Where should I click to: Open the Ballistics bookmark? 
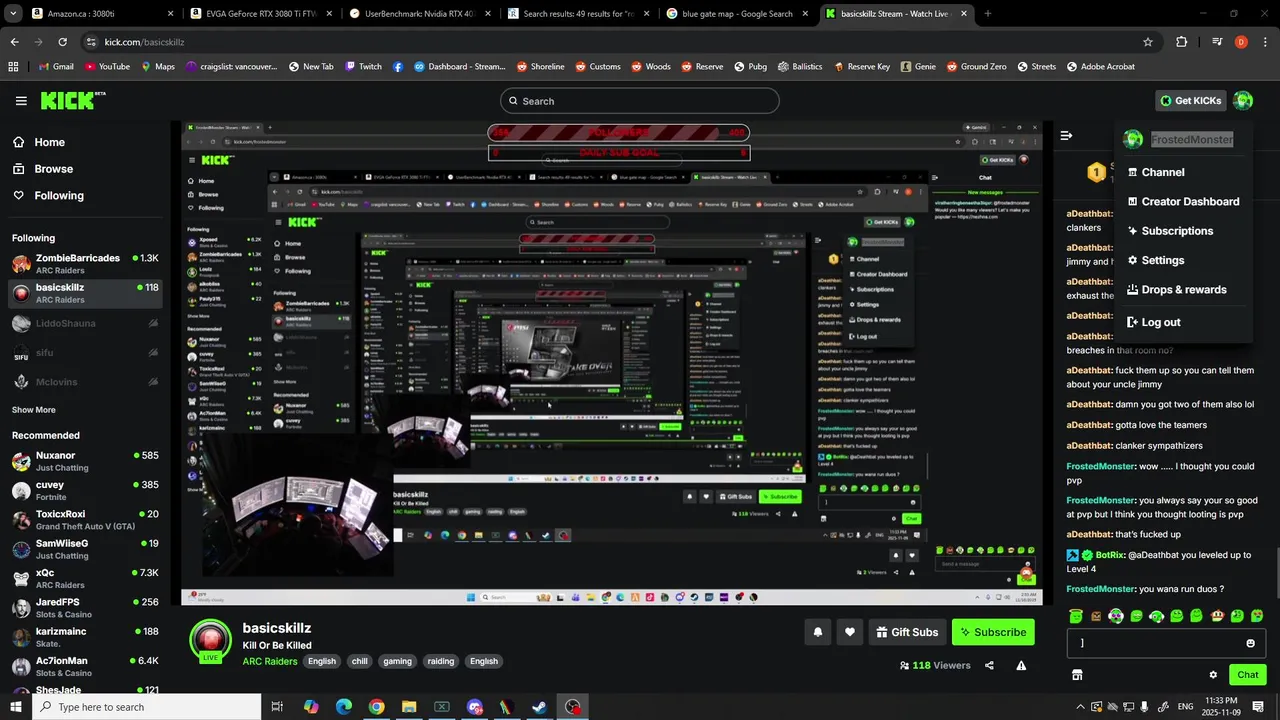pos(799,67)
